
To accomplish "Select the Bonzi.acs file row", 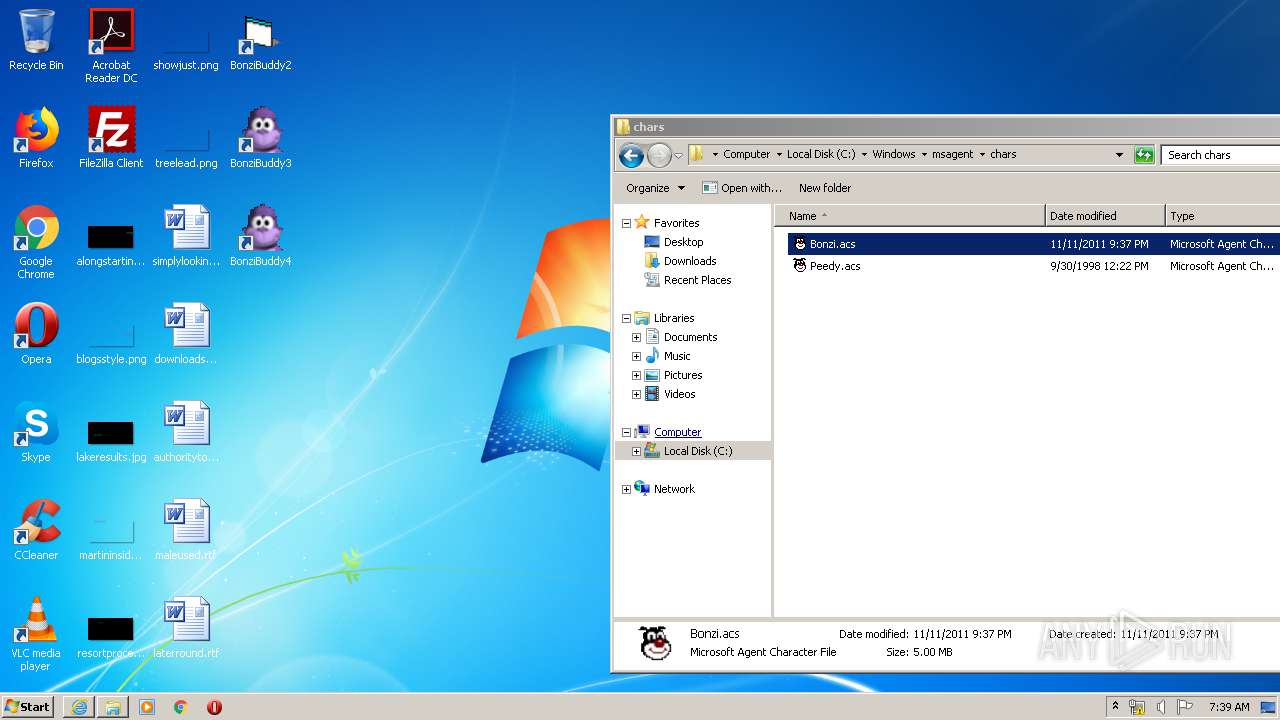I will point(1033,244).
